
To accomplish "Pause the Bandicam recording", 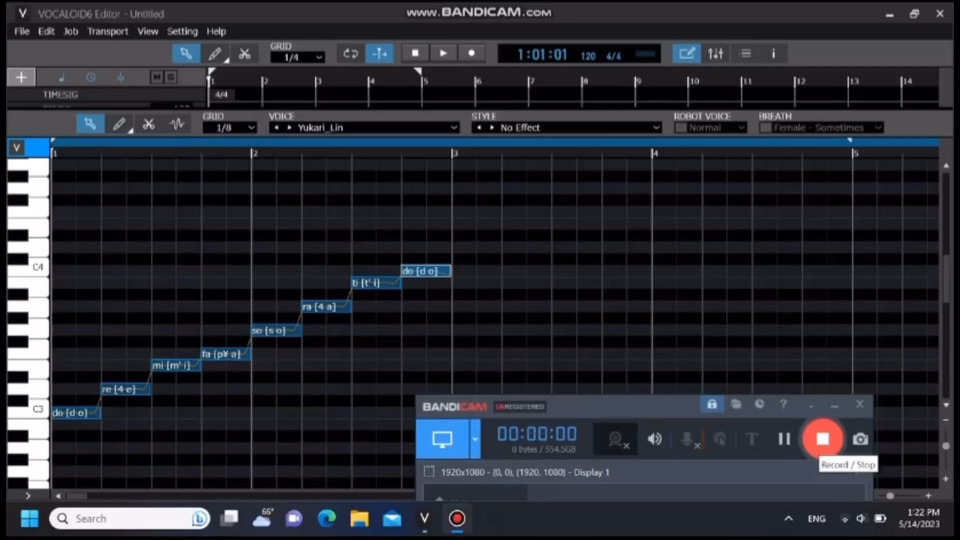I will click(x=784, y=439).
